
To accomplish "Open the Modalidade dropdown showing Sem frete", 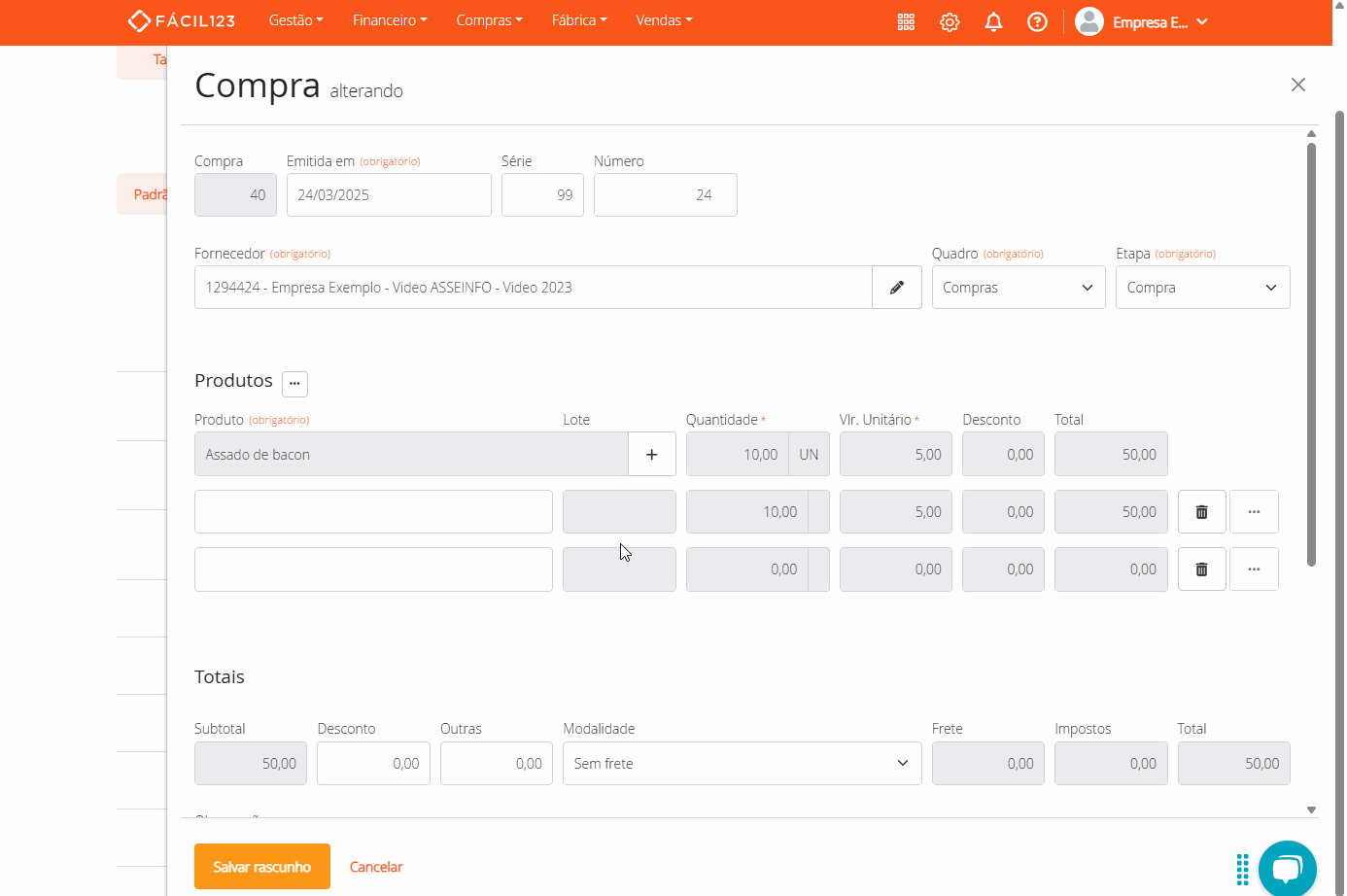I will pyautogui.click(x=742, y=764).
